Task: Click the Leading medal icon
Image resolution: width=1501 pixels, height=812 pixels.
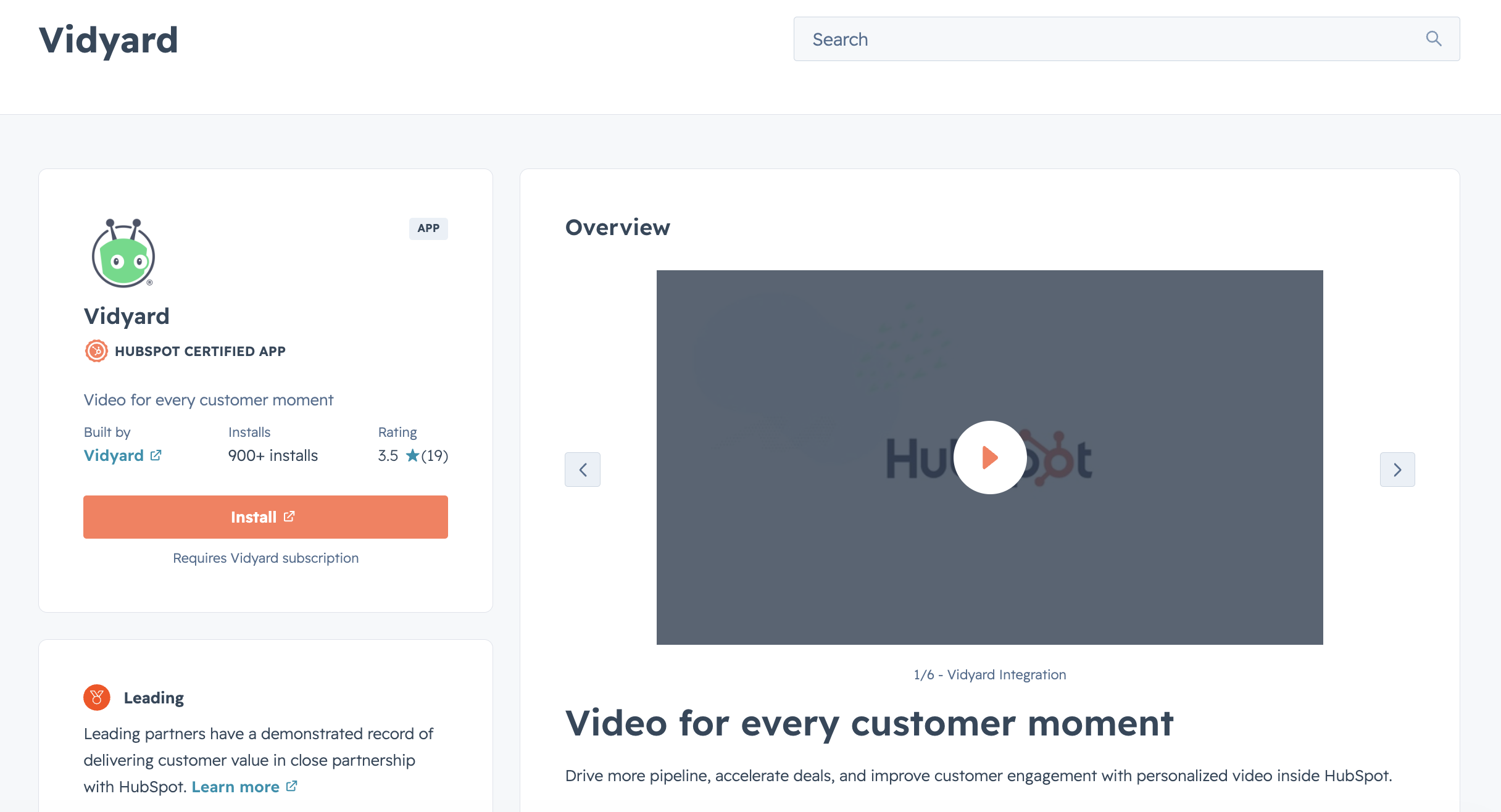Action: pyautogui.click(x=97, y=698)
